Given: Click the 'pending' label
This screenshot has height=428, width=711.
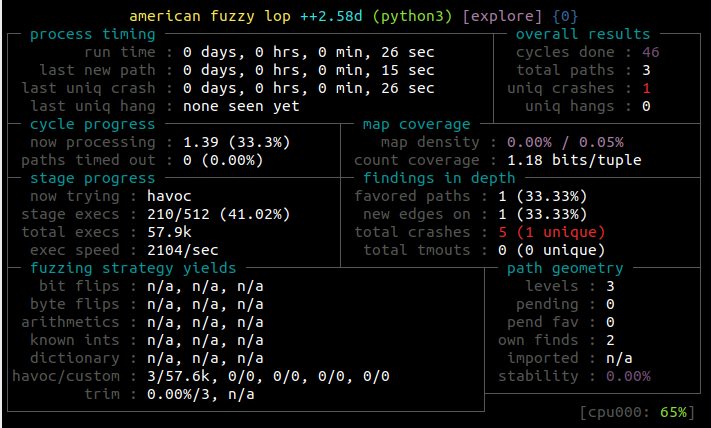Looking at the screenshot, I should pos(547,304).
